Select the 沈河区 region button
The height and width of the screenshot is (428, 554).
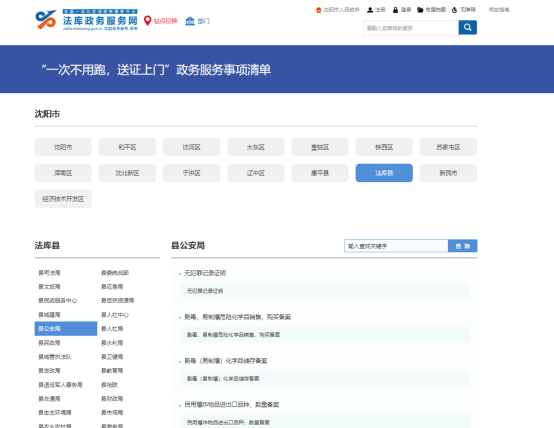click(x=191, y=147)
